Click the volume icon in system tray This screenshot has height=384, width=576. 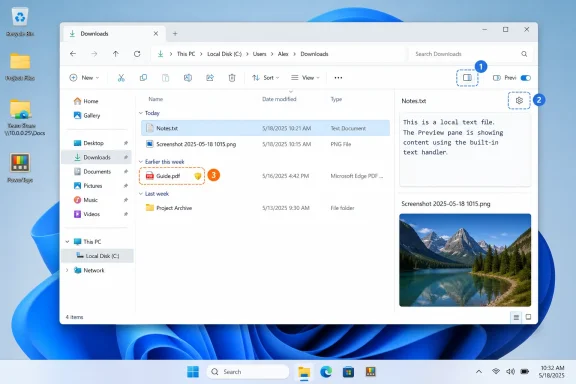tap(510, 372)
